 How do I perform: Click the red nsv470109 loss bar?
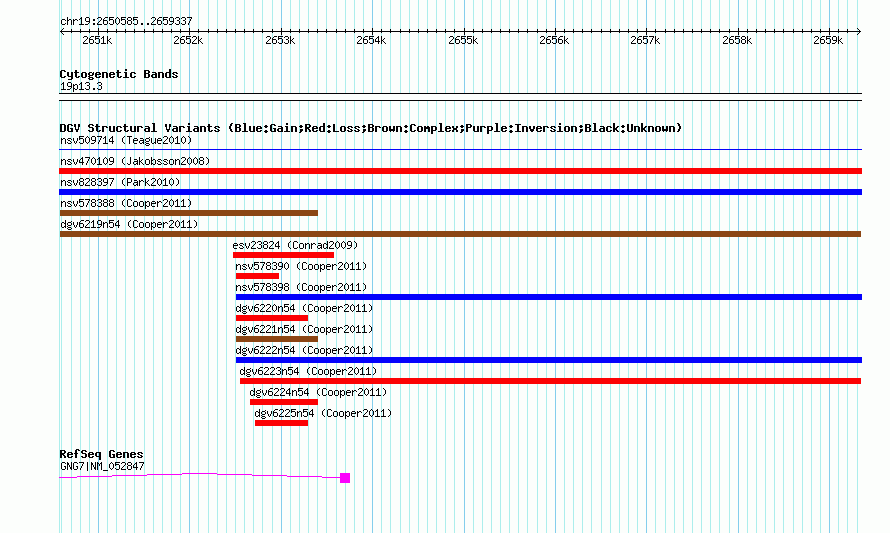click(460, 171)
